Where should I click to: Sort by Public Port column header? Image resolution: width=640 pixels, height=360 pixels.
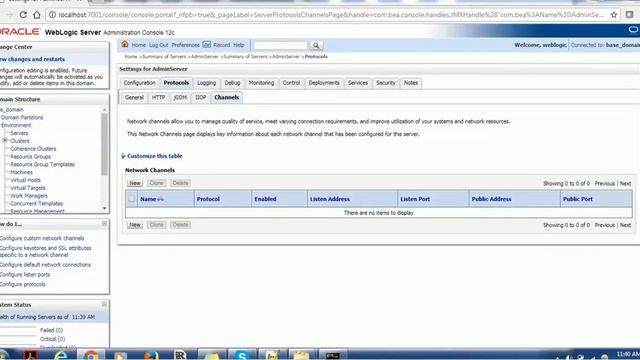pyautogui.click(x=578, y=199)
